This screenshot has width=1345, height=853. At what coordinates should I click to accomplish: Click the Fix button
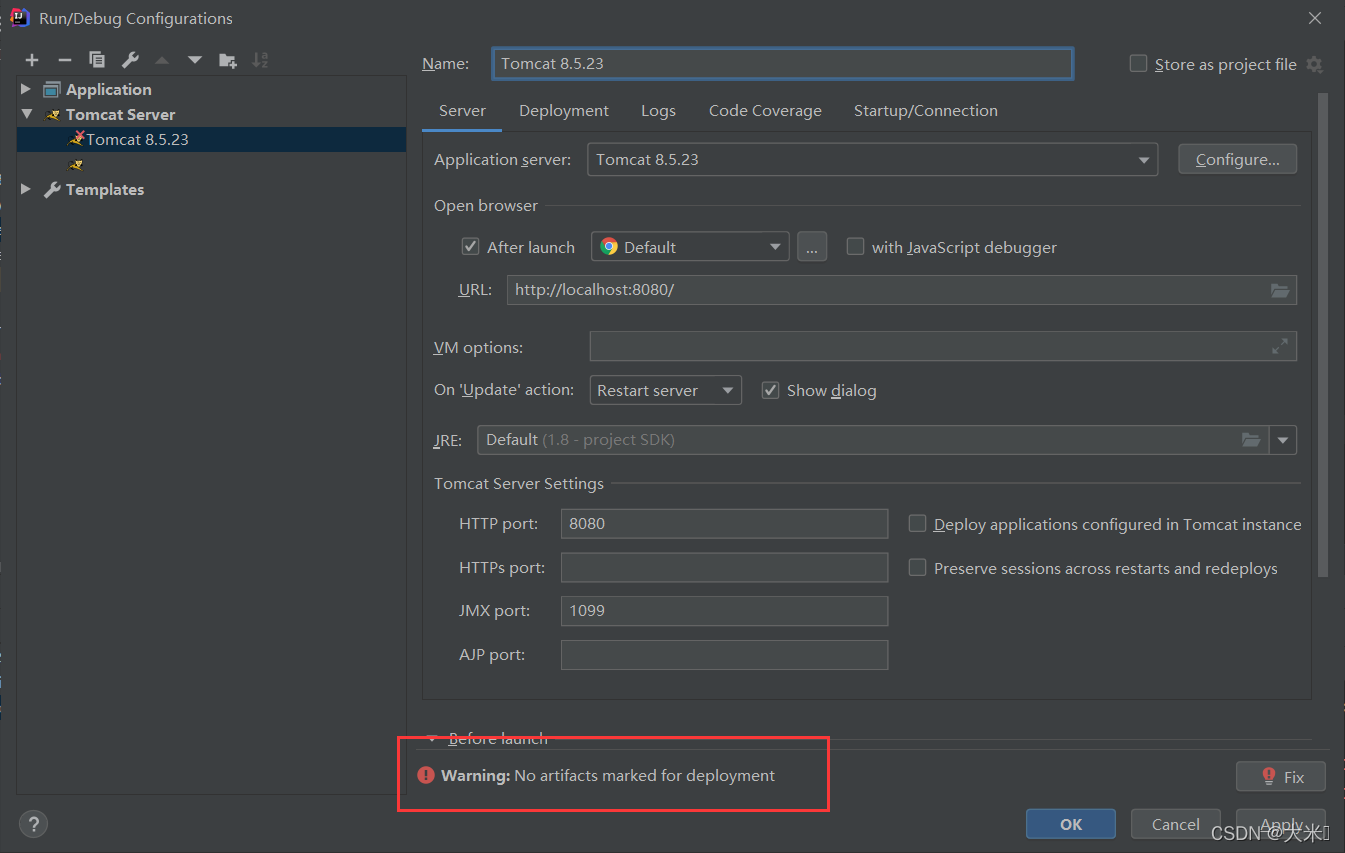[x=1281, y=776]
